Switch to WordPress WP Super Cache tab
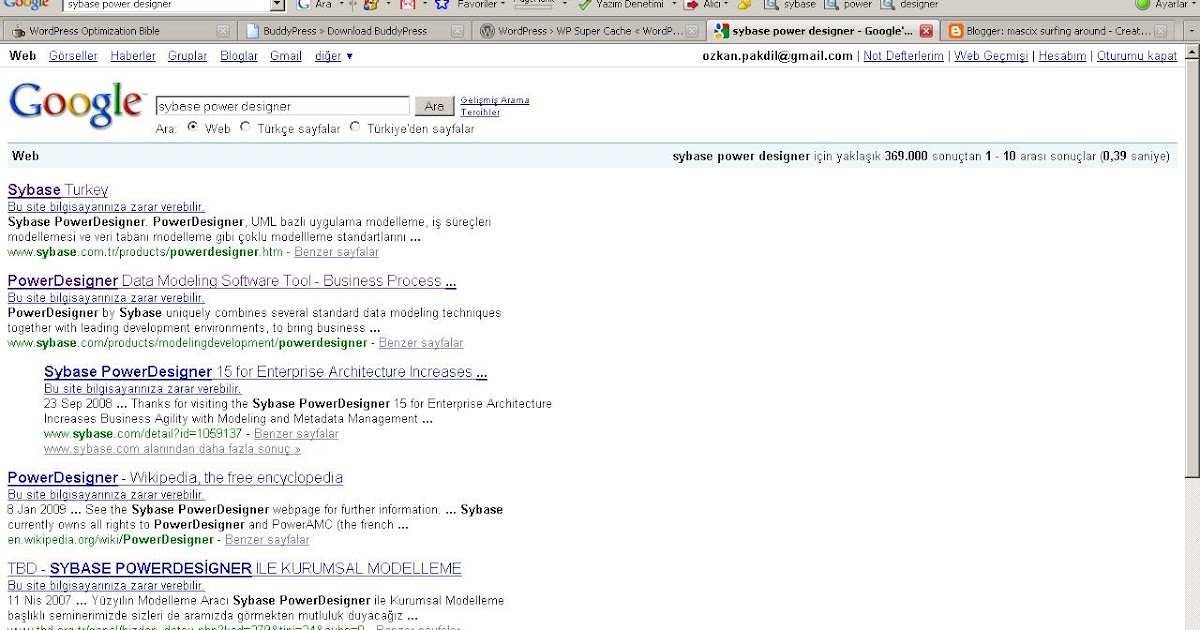This screenshot has width=1200, height=630. pos(588,31)
